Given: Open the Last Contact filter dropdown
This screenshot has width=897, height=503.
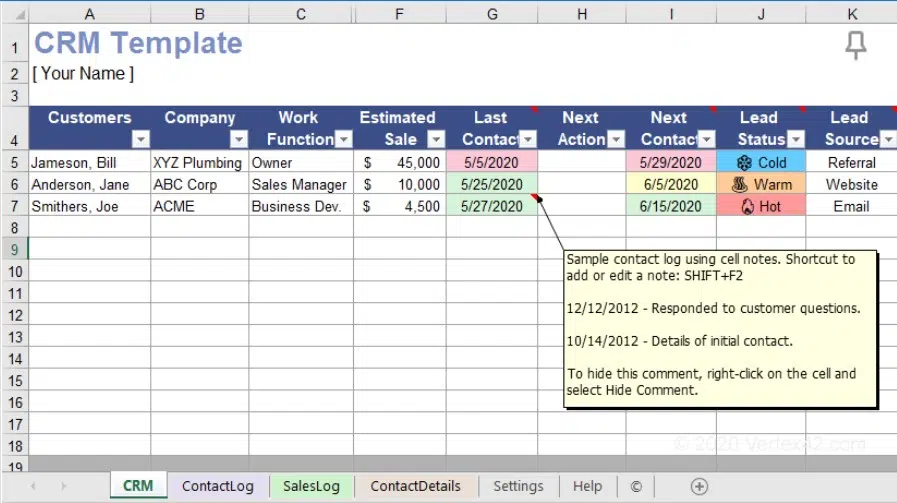Looking at the screenshot, I should pos(528,139).
